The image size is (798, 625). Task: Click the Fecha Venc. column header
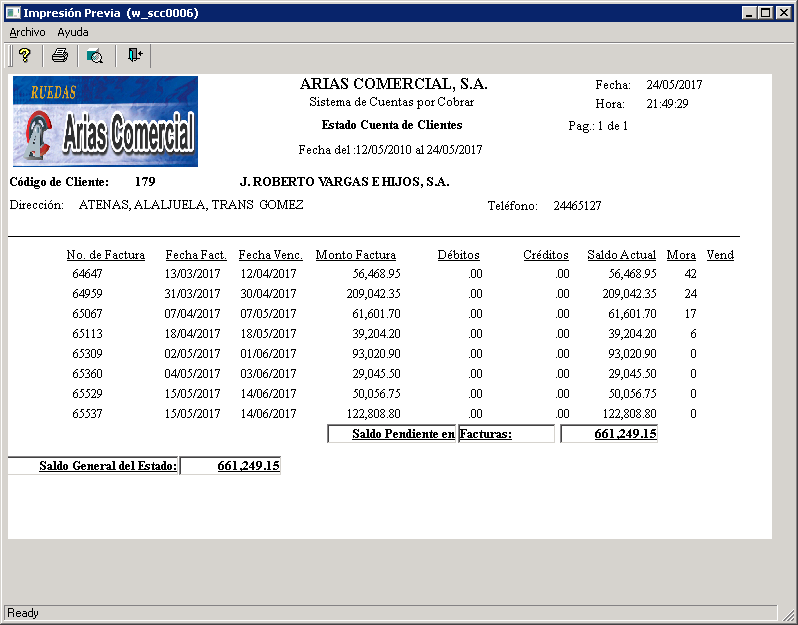pyautogui.click(x=270, y=255)
